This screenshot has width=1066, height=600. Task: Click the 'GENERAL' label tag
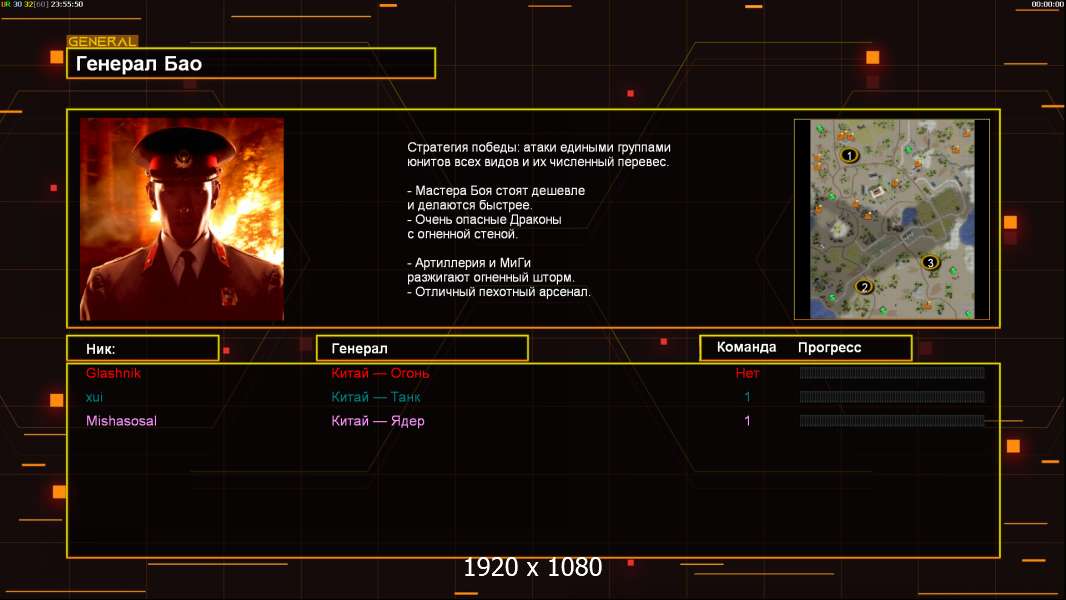[103, 41]
